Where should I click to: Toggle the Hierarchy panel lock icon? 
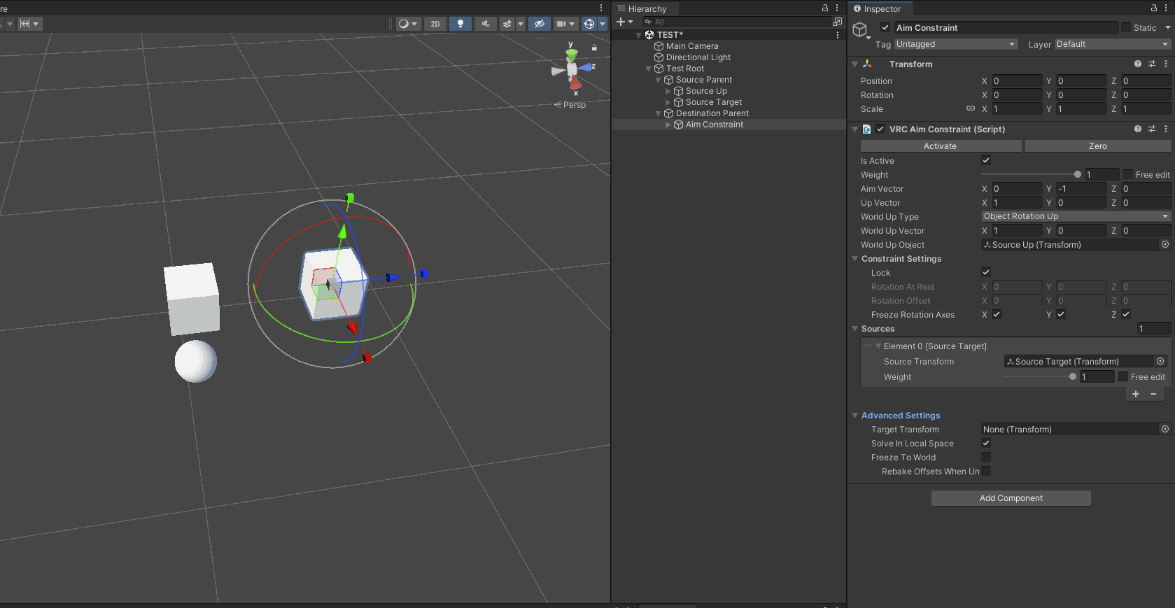pos(825,8)
